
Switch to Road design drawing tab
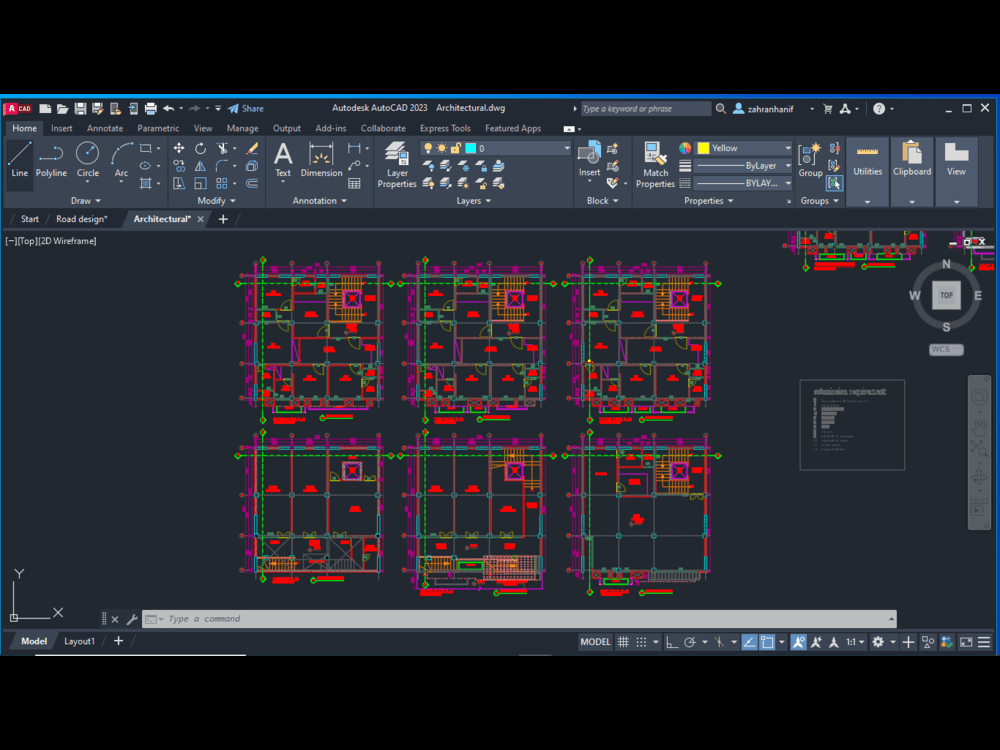pyautogui.click(x=82, y=219)
